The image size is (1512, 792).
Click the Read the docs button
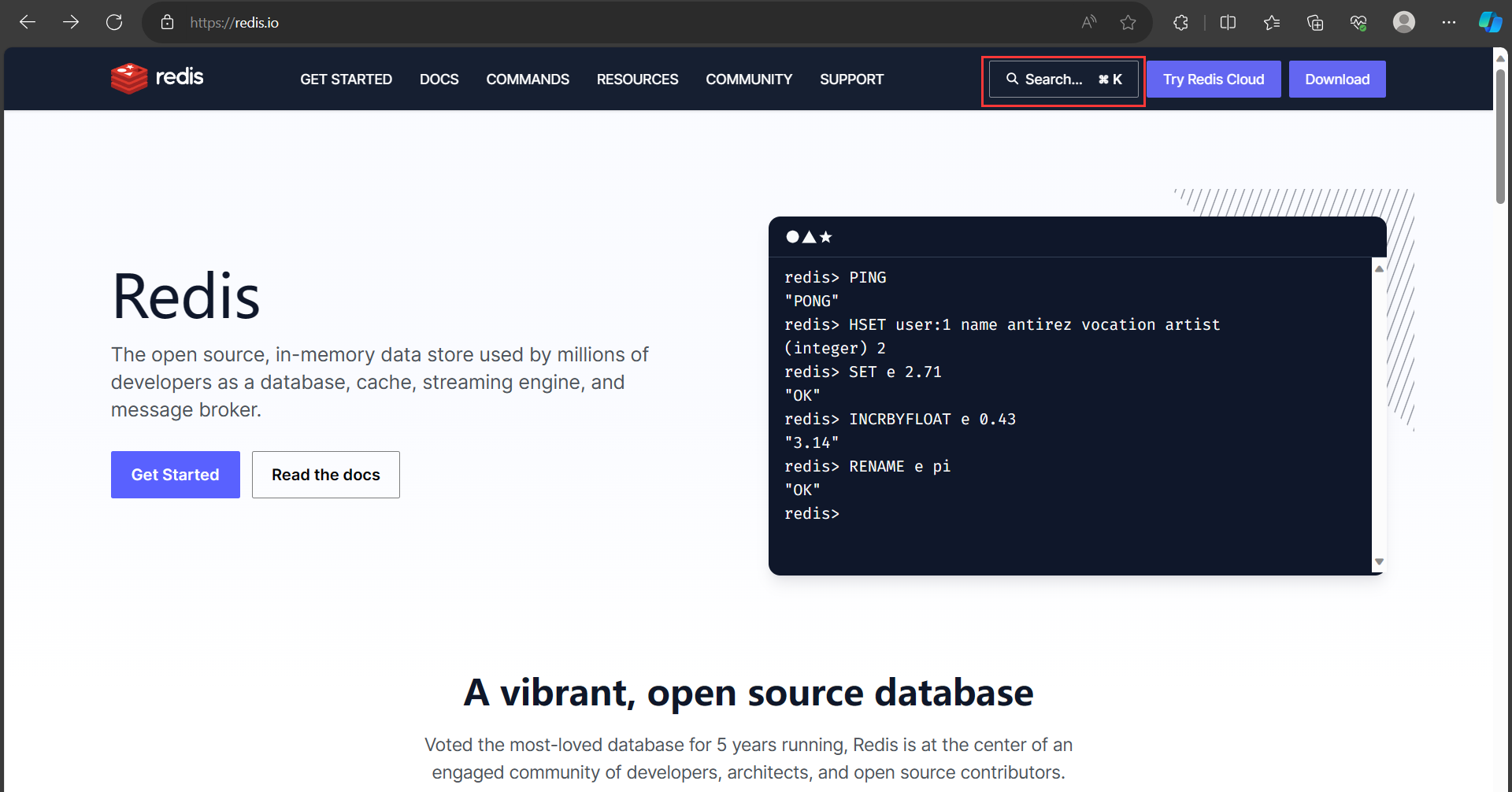tap(326, 475)
